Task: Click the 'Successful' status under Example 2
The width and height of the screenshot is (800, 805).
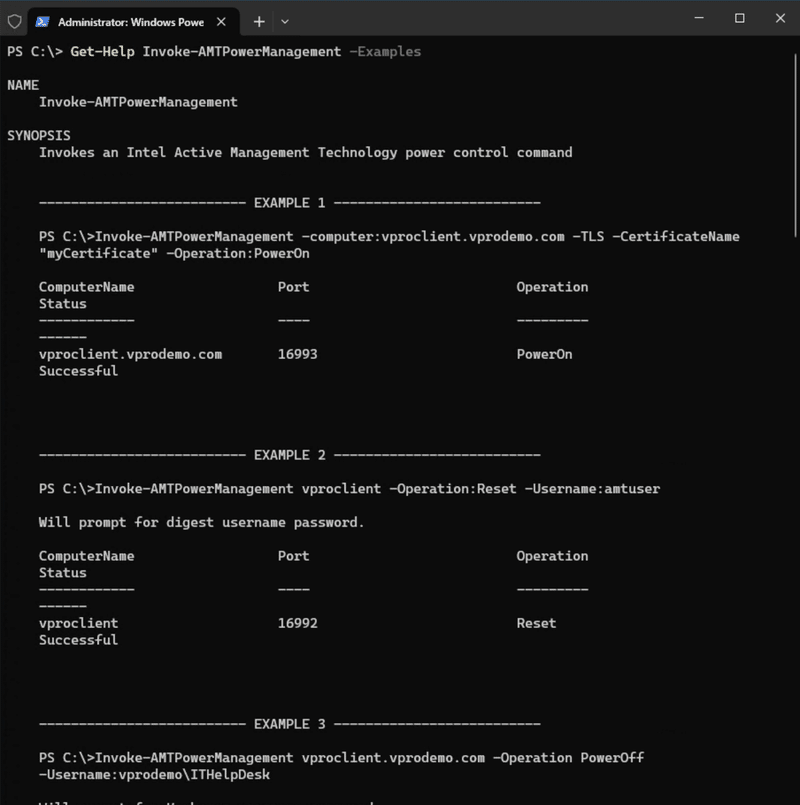Action: (x=79, y=640)
